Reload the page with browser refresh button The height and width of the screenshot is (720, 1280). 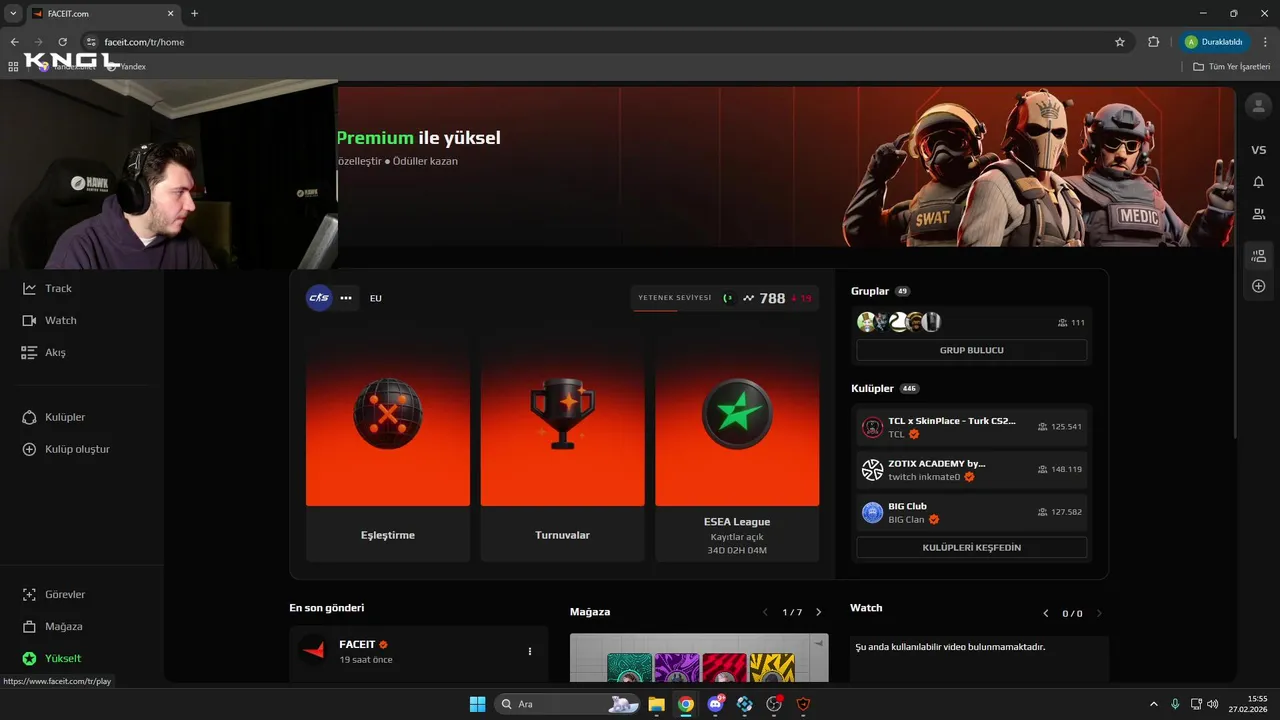[62, 42]
